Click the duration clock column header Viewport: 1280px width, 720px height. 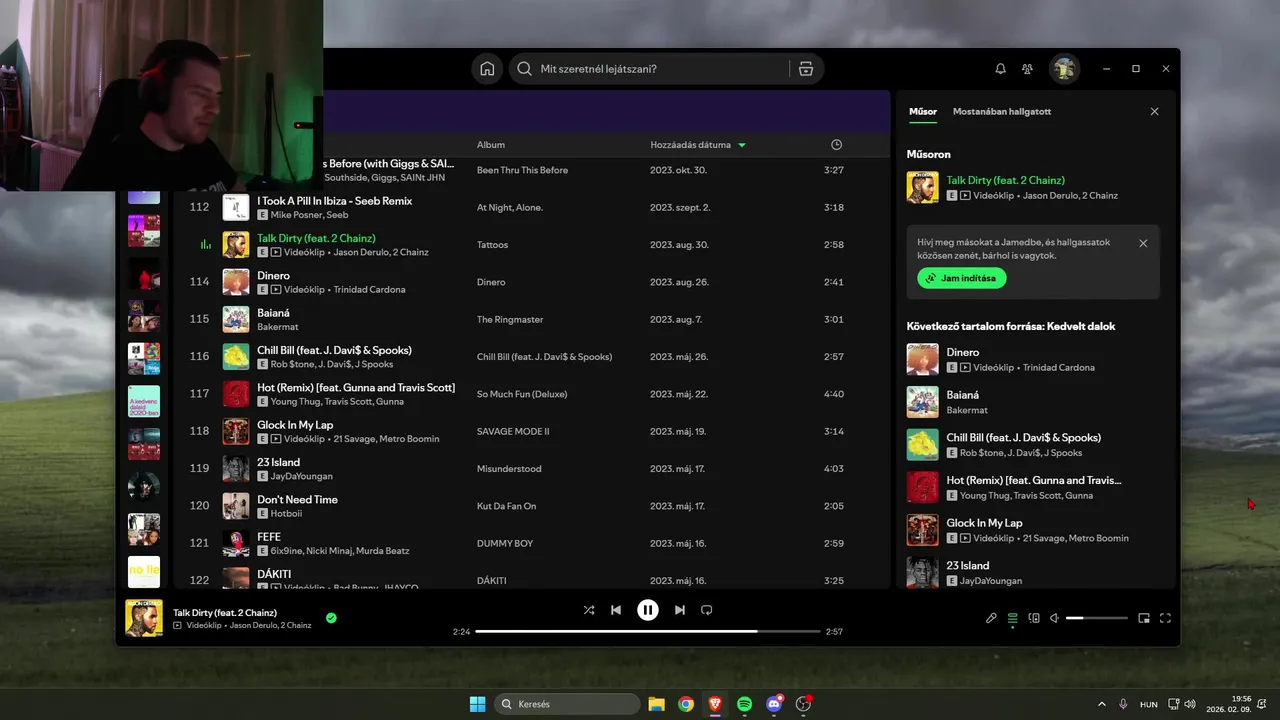[836, 145]
